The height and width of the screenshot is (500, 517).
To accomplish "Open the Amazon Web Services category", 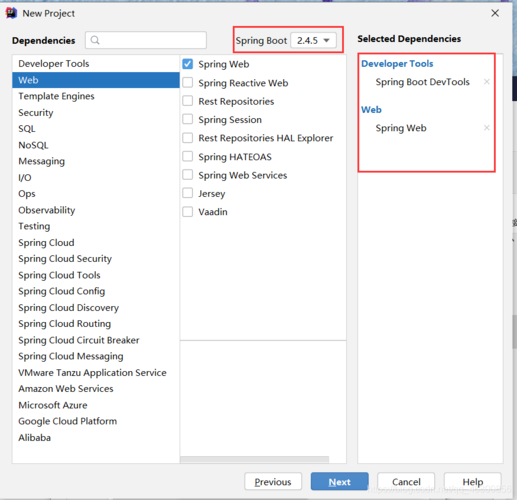I will click(96, 389).
